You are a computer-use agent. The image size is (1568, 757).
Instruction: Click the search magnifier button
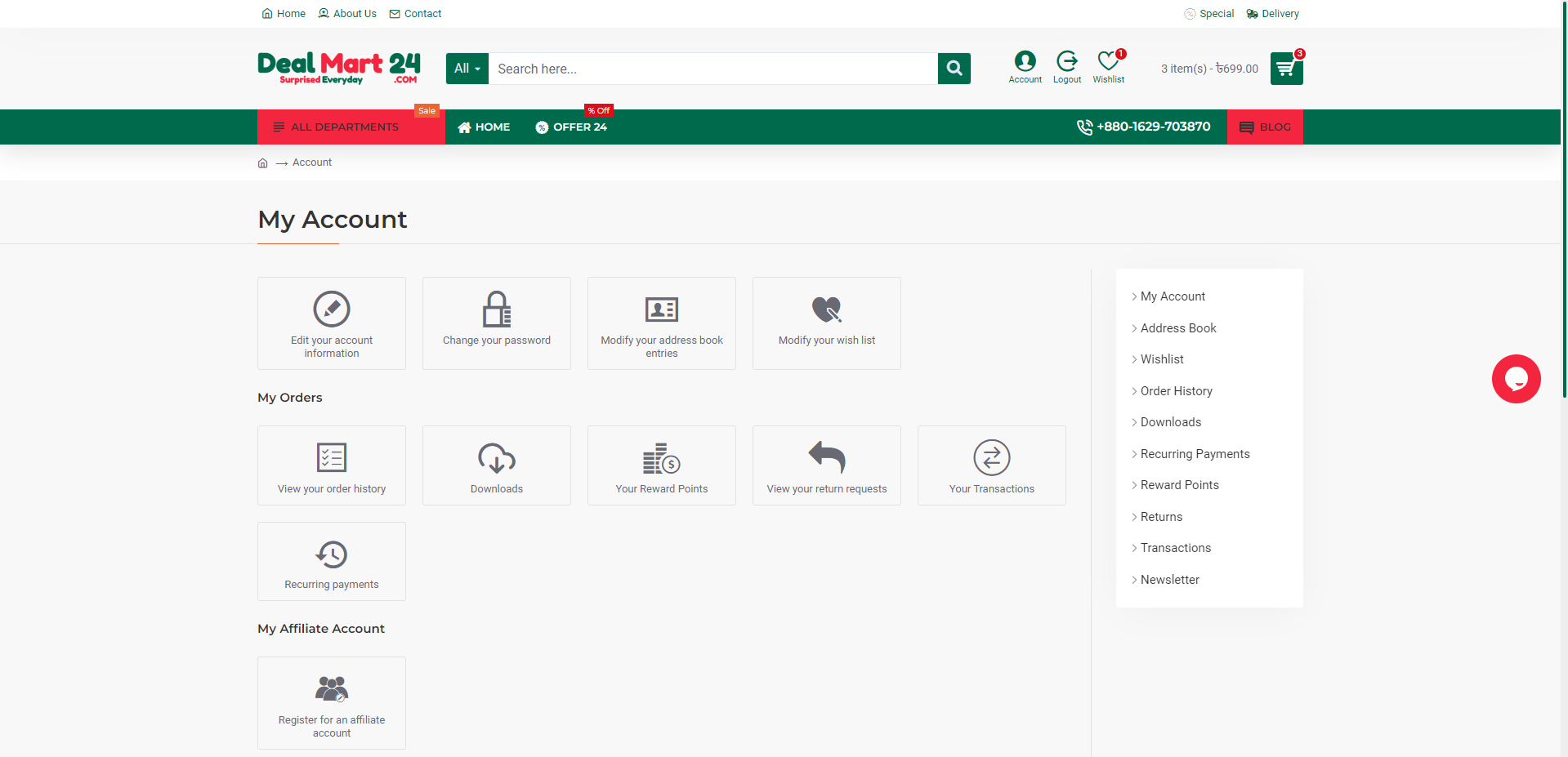tap(954, 69)
